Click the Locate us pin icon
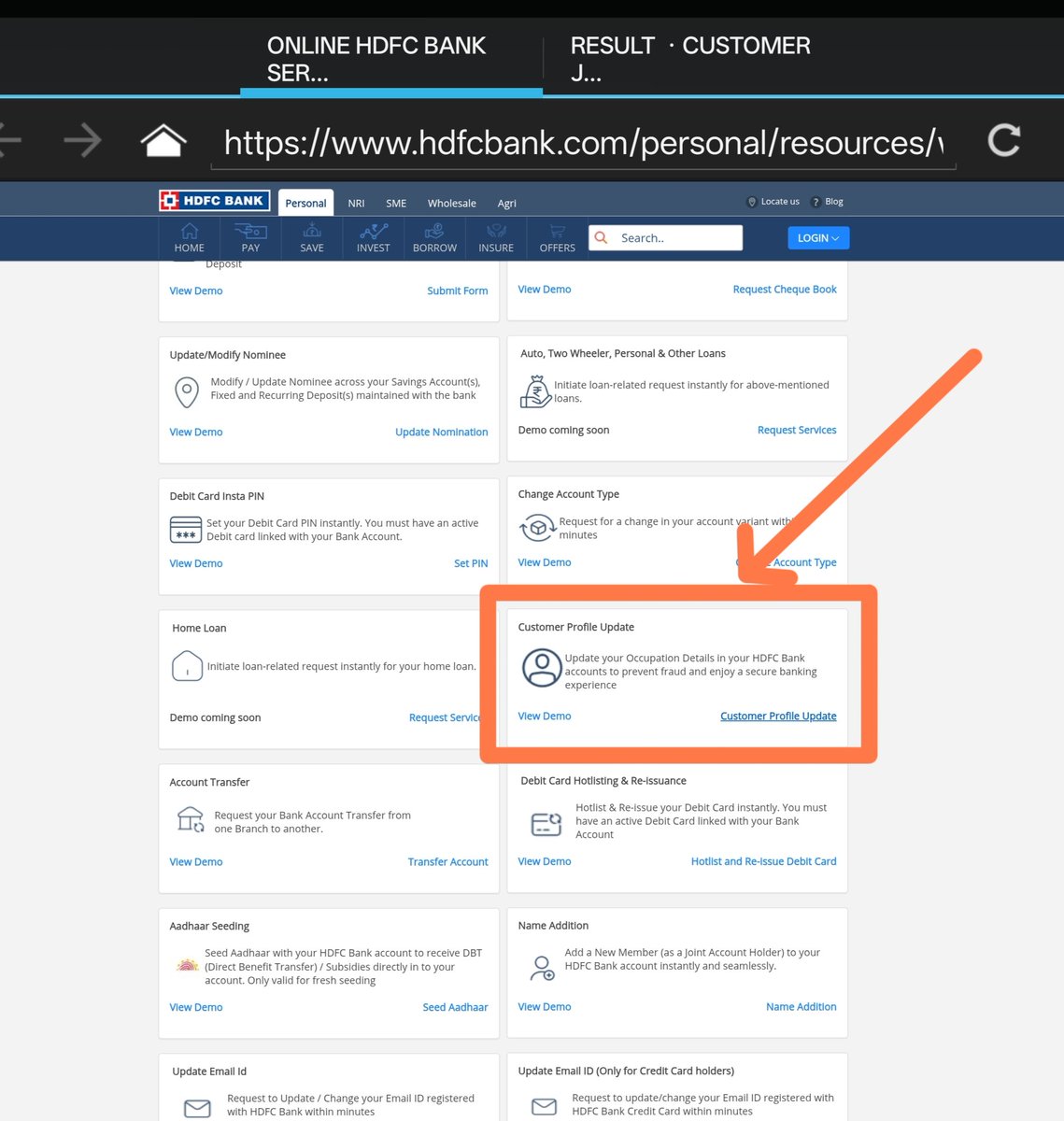This screenshot has height=1121, width=1064. pyautogui.click(x=751, y=202)
